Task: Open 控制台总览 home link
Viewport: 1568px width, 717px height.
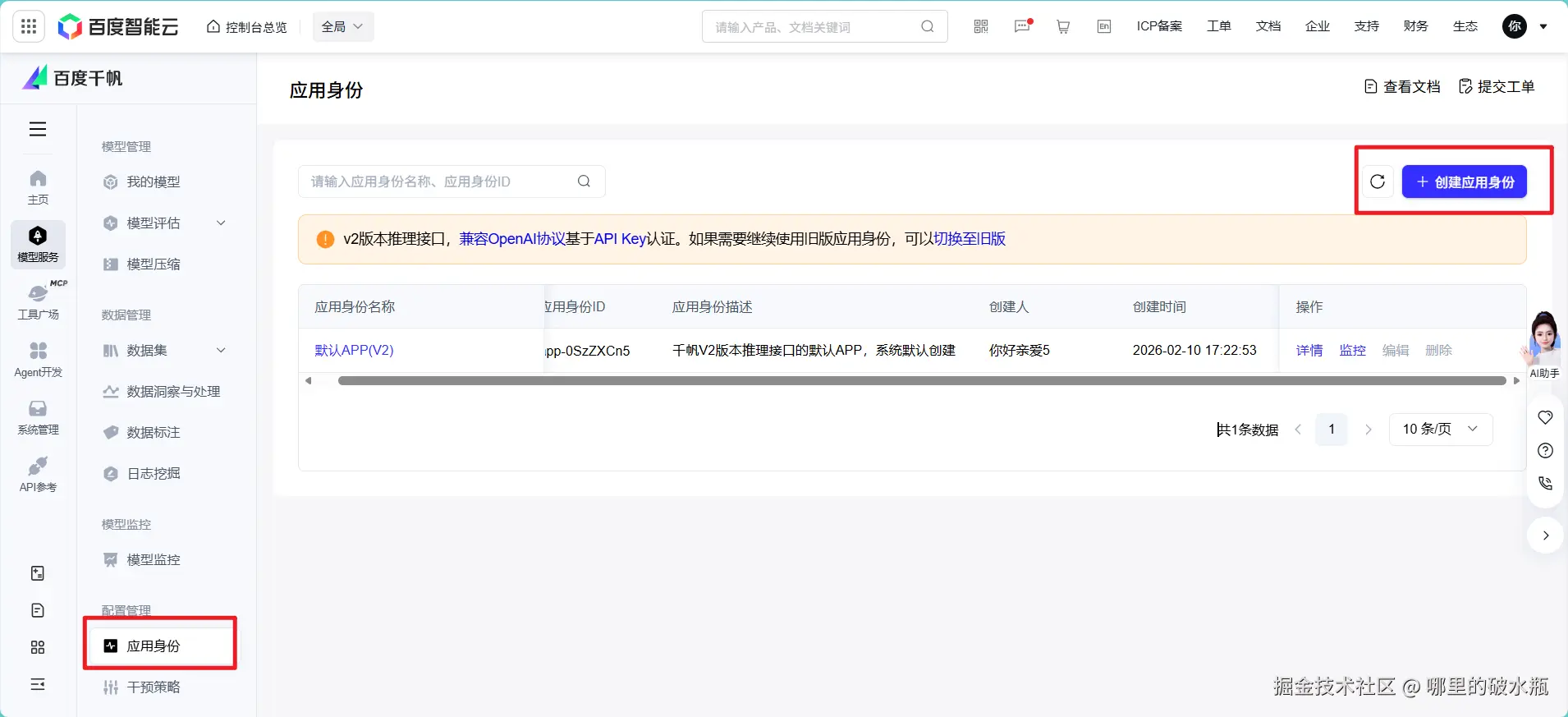Action: (x=246, y=27)
